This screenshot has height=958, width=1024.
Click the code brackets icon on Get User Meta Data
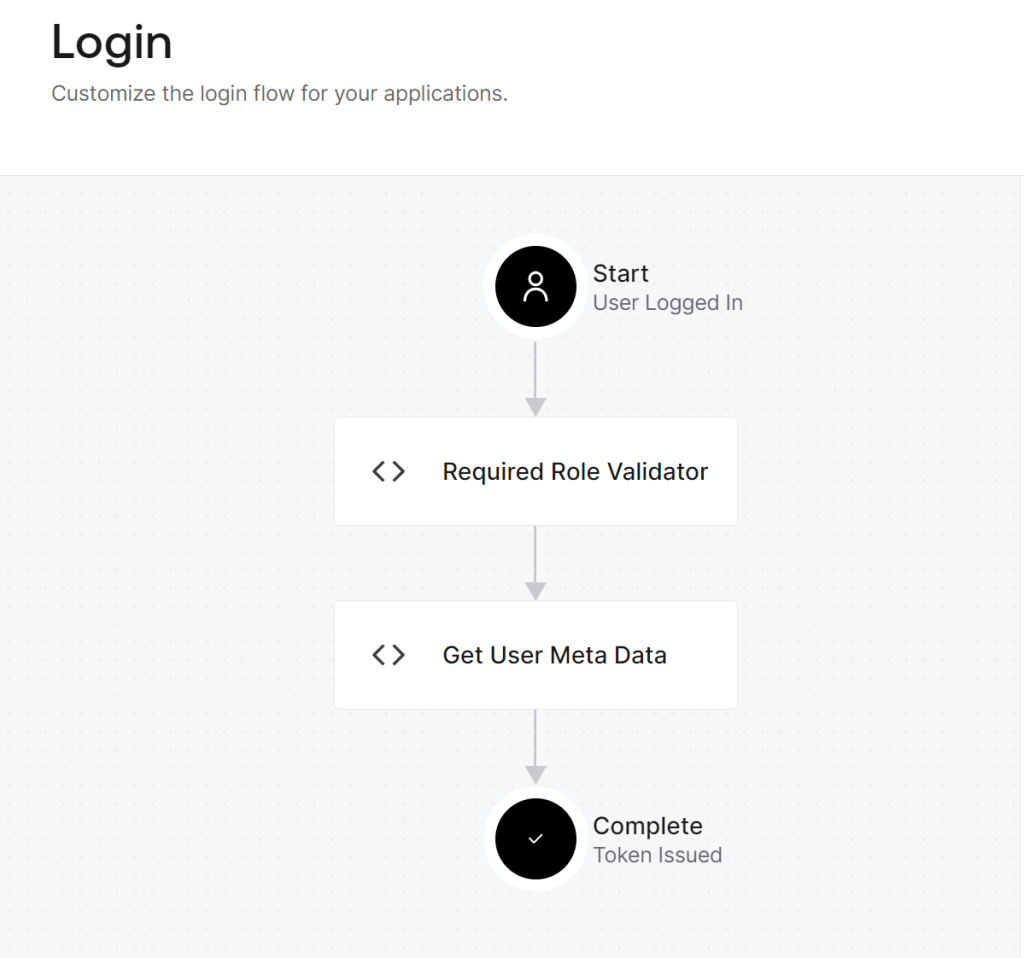pyautogui.click(x=388, y=655)
